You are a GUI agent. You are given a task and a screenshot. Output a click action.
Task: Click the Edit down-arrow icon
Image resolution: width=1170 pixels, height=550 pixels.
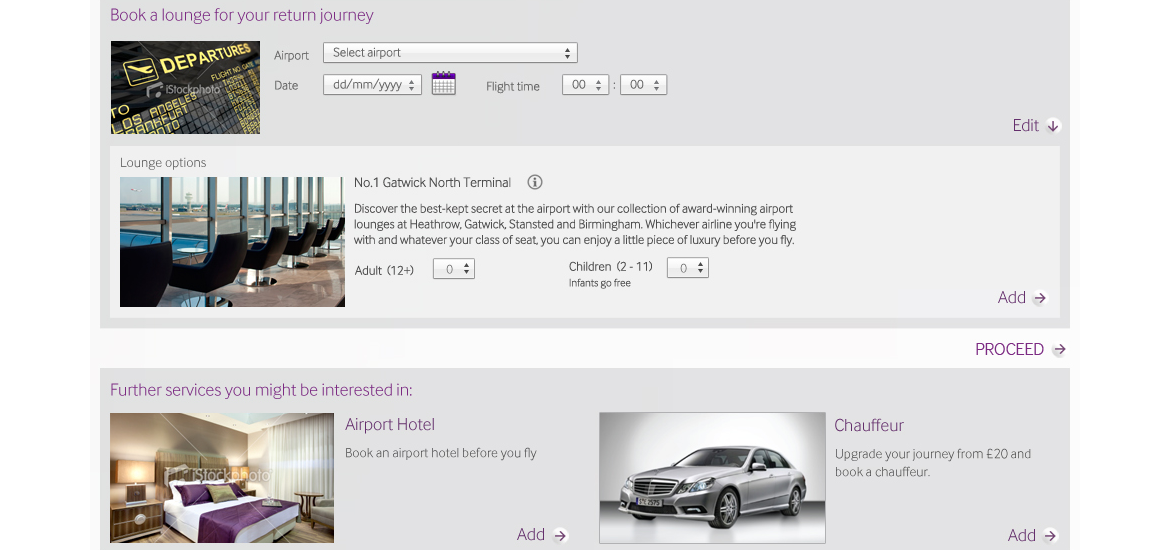1053,126
